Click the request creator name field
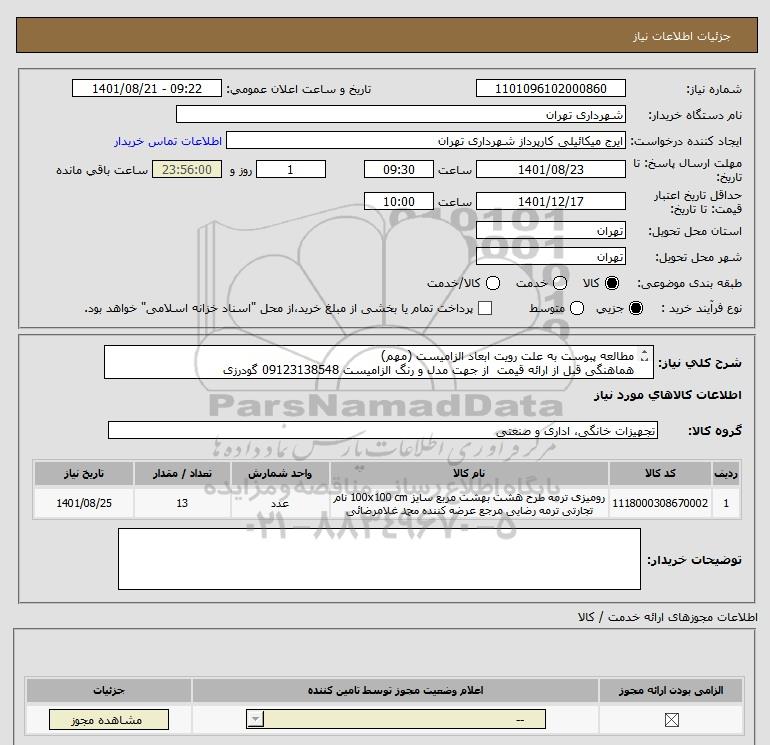This screenshot has width=770, height=745. tap(426, 141)
